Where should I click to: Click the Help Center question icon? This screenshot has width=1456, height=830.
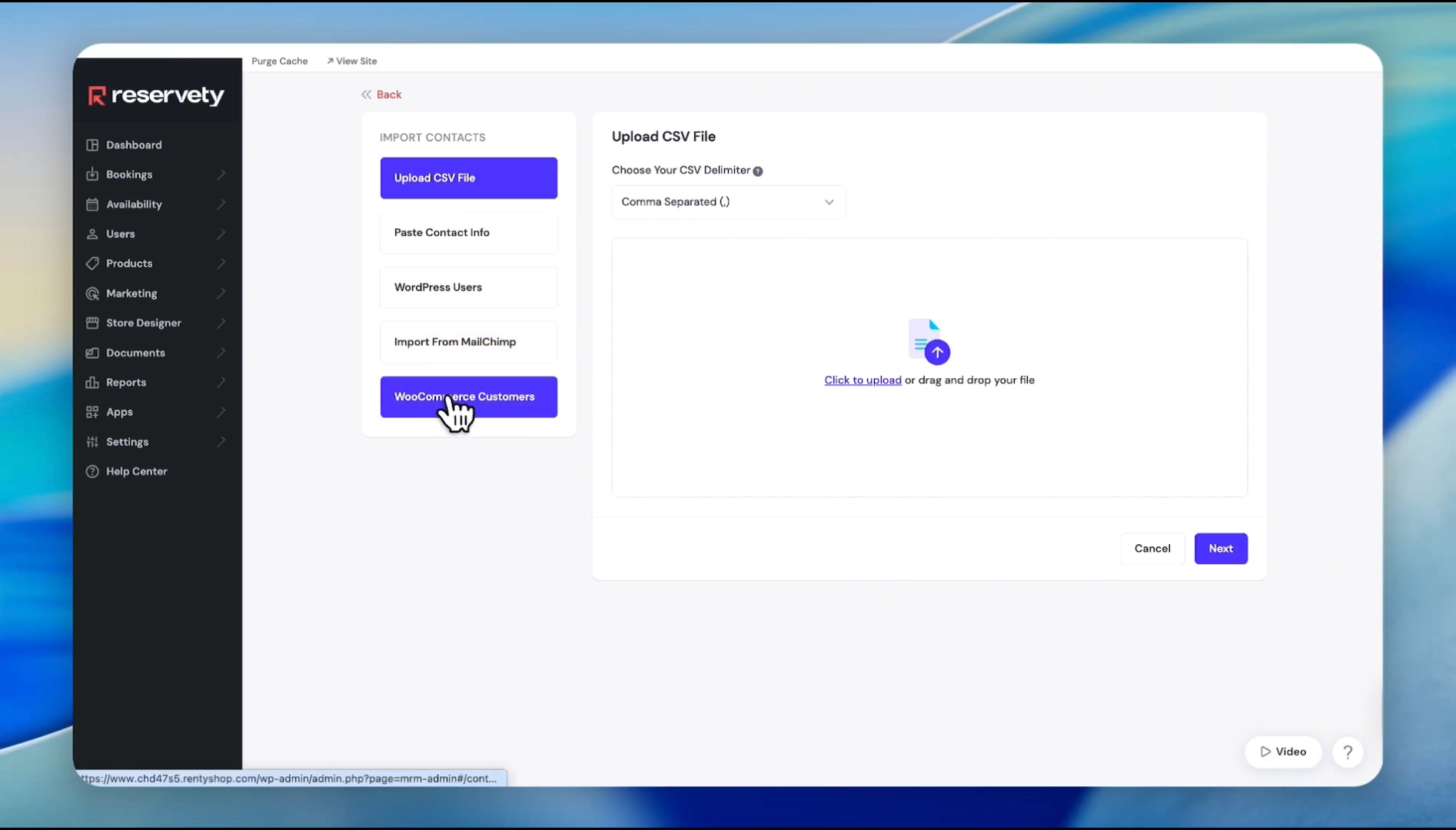tap(92, 471)
